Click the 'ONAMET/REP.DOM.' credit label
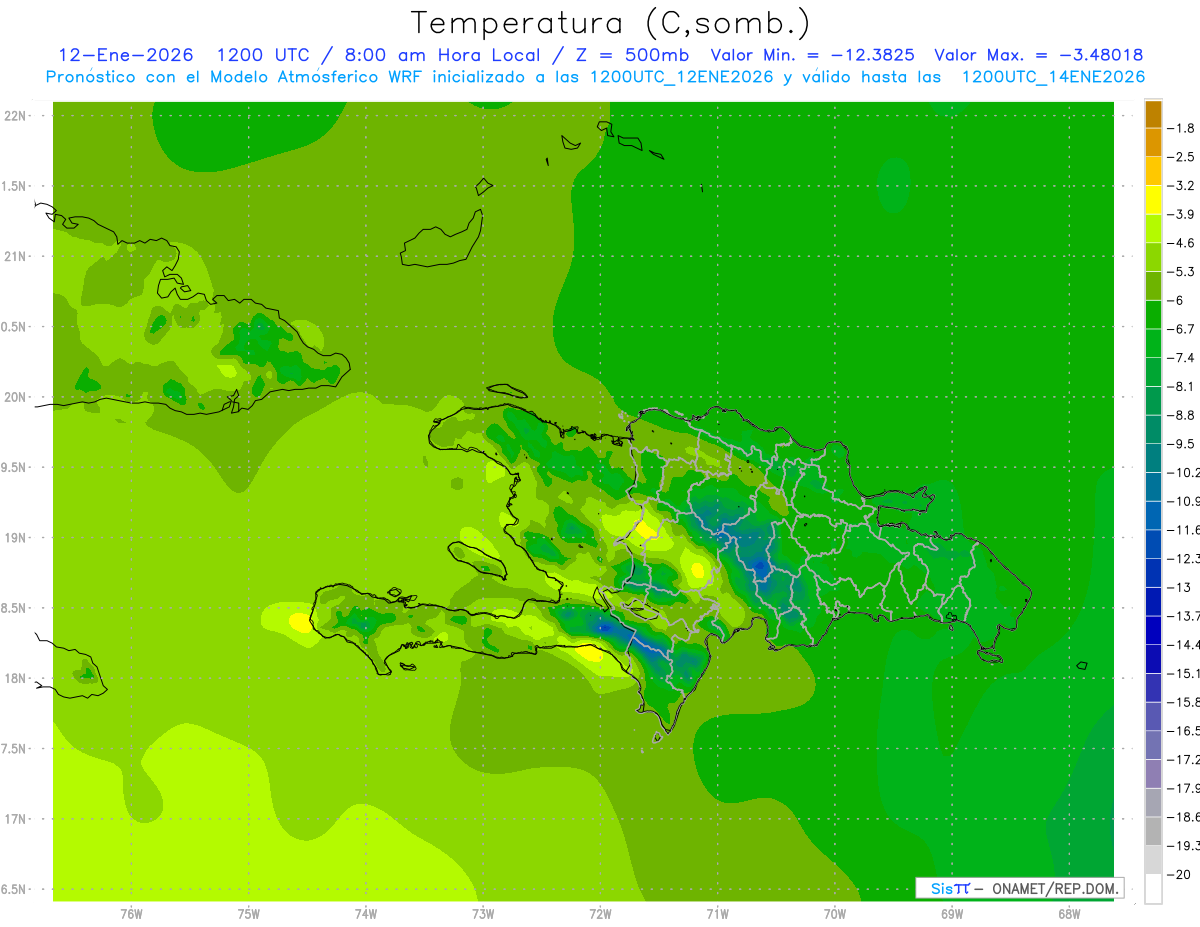The height and width of the screenshot is (927, 1200). (x=1056, y=888)
